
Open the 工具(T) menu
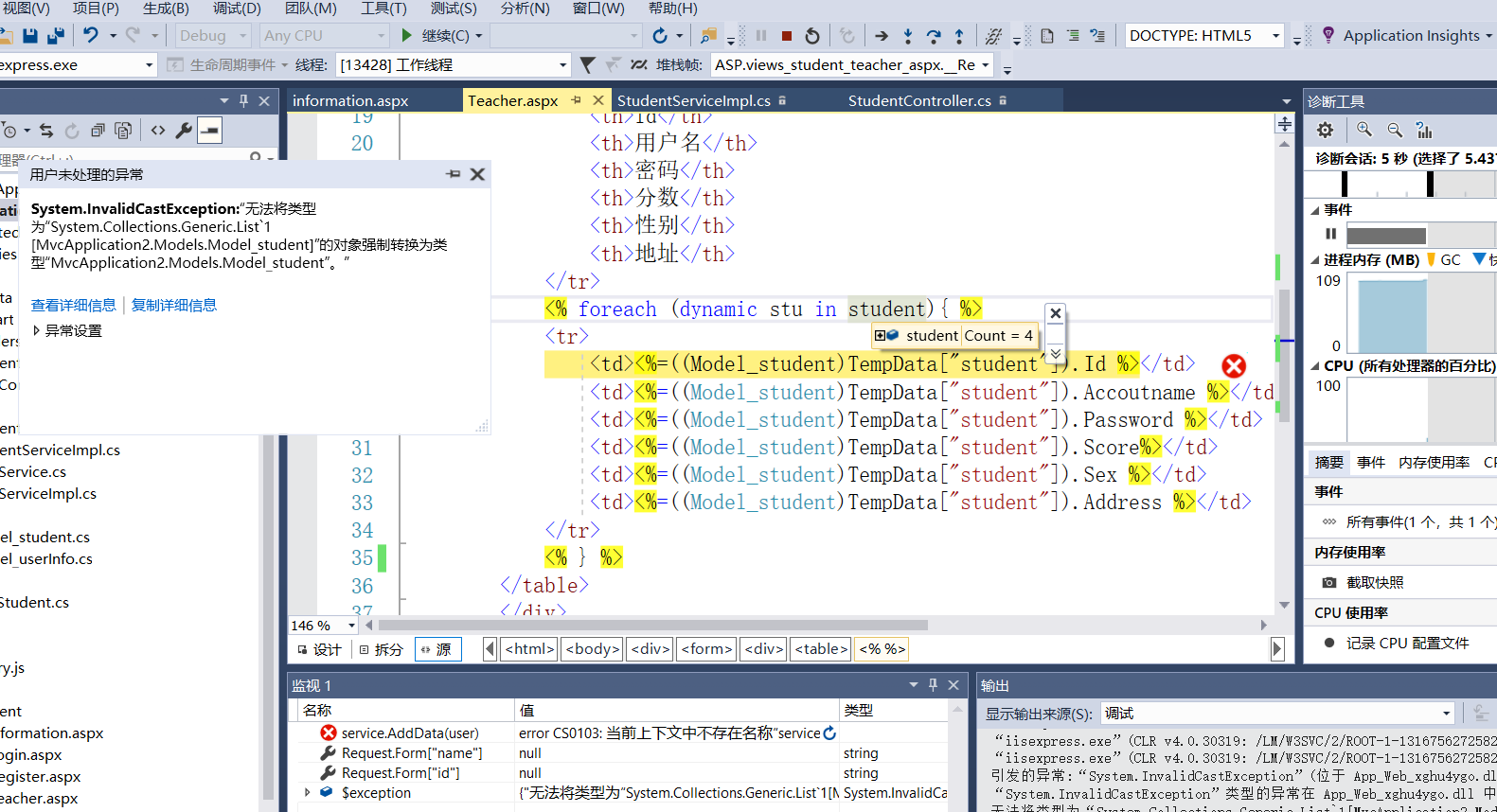point(383,9)
